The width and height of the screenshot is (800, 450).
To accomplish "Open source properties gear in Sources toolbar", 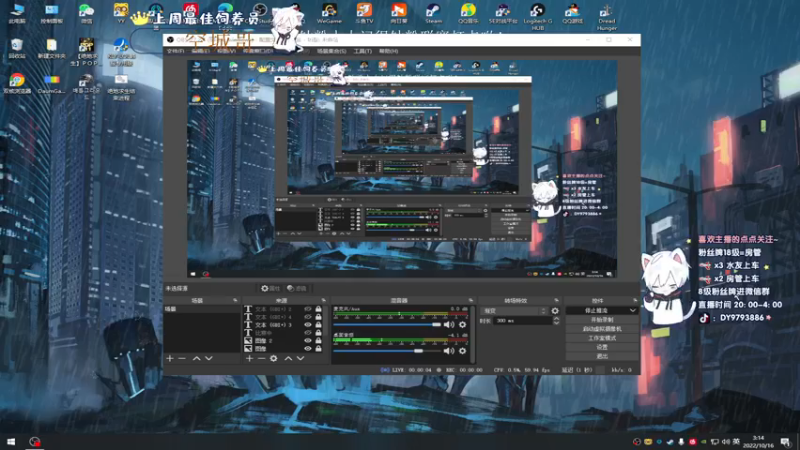I will 274,359.
